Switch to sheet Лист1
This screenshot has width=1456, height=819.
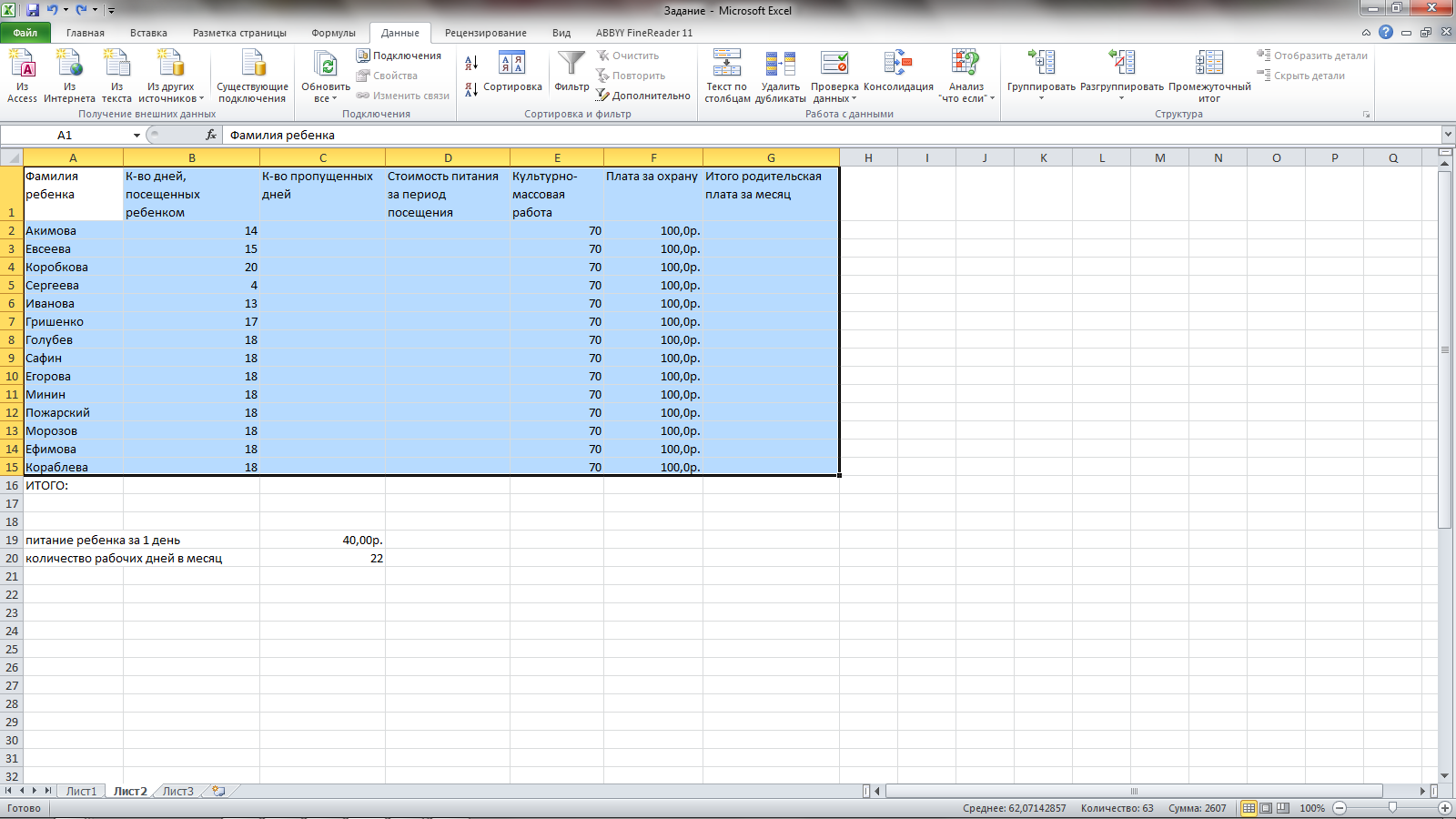(x=81, y=792)
